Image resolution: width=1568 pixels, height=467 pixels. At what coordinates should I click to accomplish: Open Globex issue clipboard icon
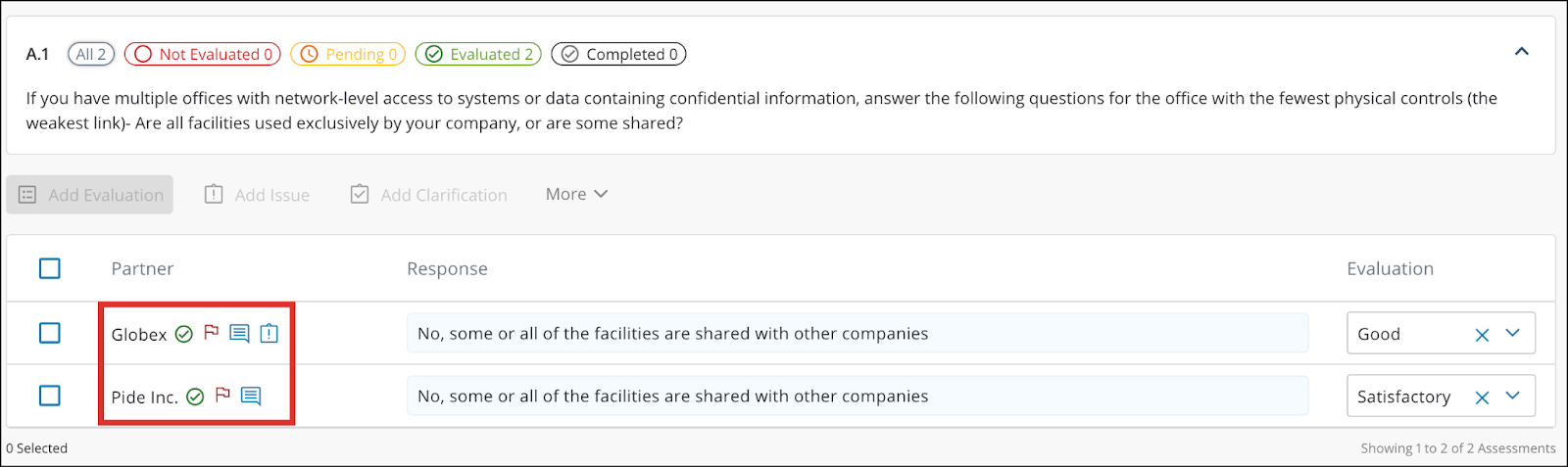click(269, 334)
